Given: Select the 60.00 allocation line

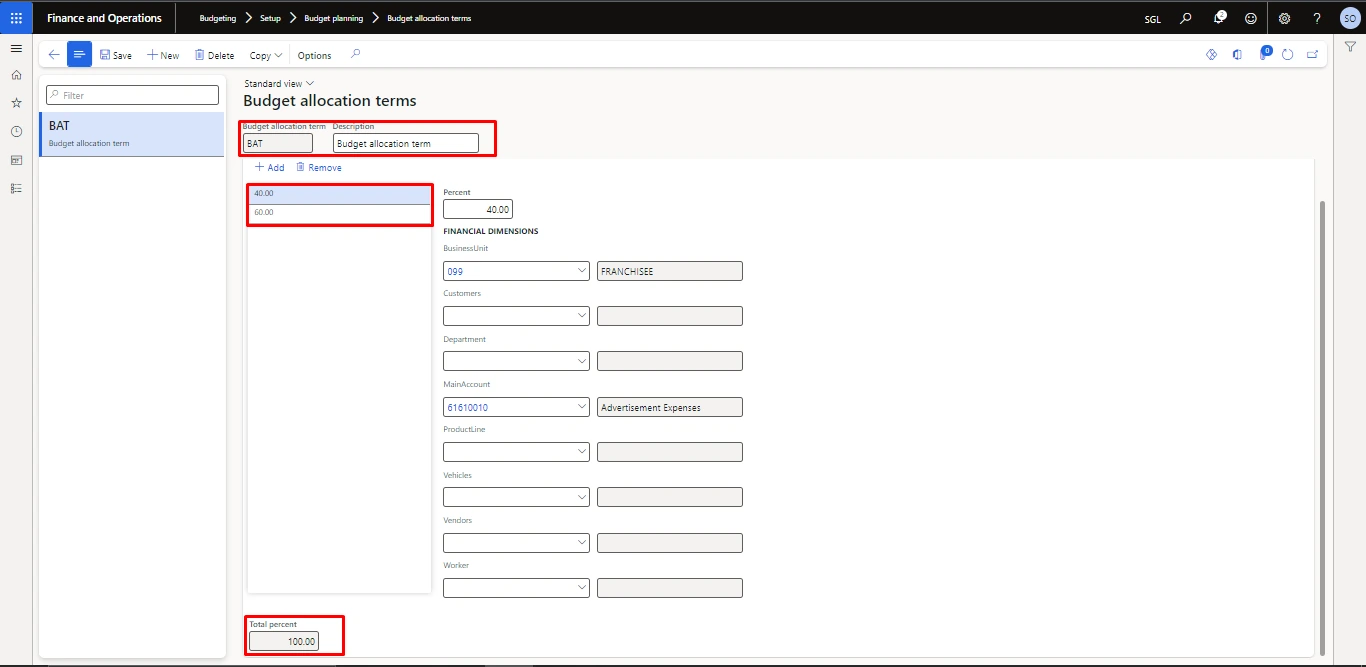Looking at the screenshot, I should point(339,213).
